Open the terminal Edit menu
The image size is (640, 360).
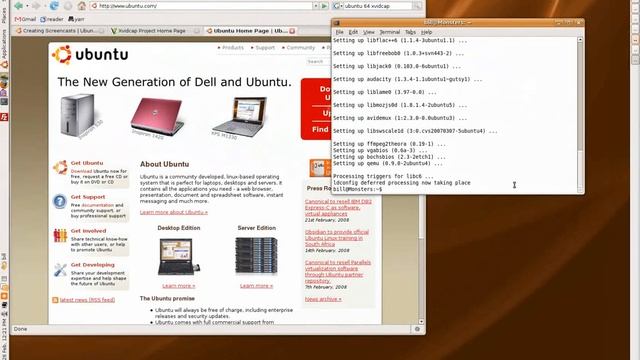[x=353, y=32]
